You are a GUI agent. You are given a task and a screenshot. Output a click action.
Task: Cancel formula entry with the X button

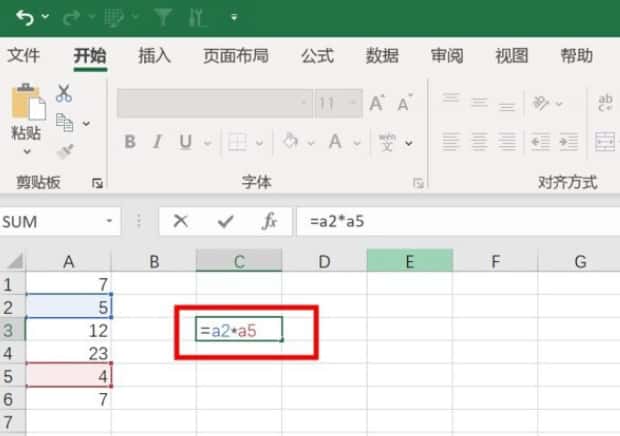pyautogui.click(x=180, y=221)
